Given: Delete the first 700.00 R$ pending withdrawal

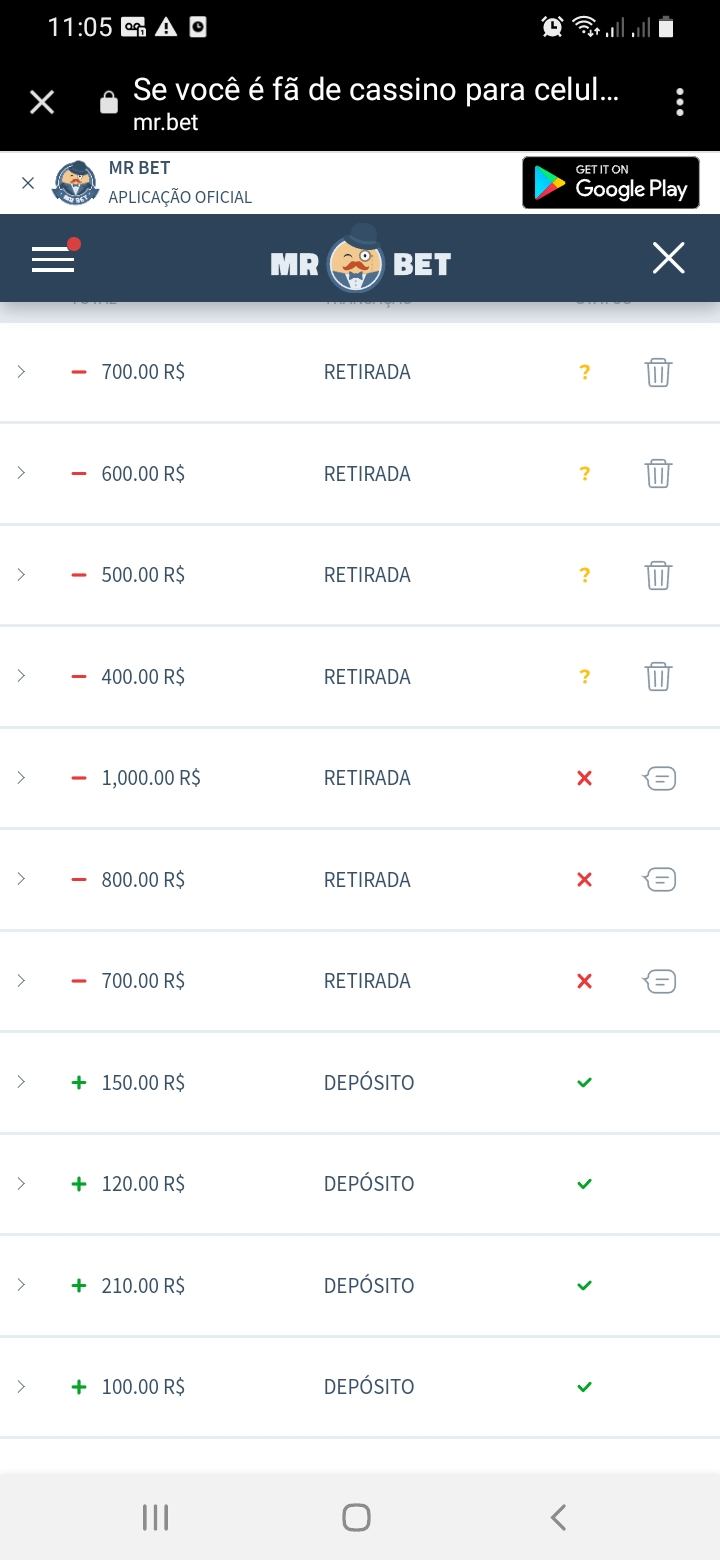Looking at the screenshot, I should pyautogui.click(x=658, y=372).
